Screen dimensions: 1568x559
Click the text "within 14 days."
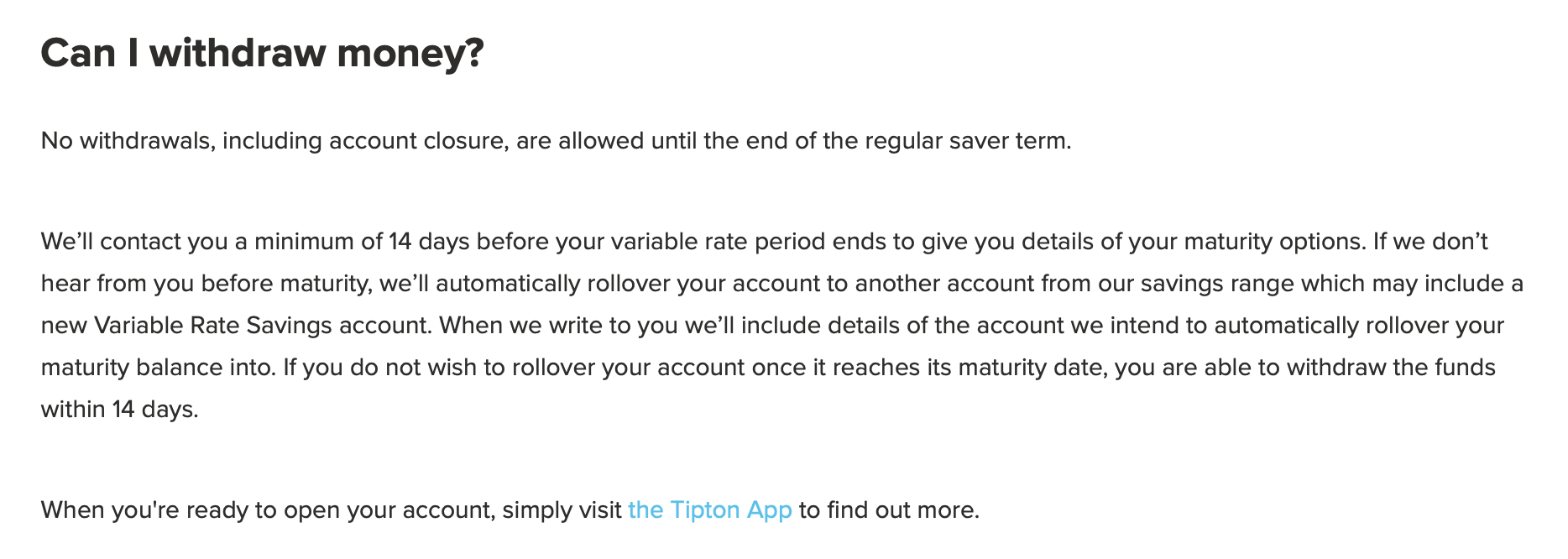pyautogui.click(x=120, y=410)
